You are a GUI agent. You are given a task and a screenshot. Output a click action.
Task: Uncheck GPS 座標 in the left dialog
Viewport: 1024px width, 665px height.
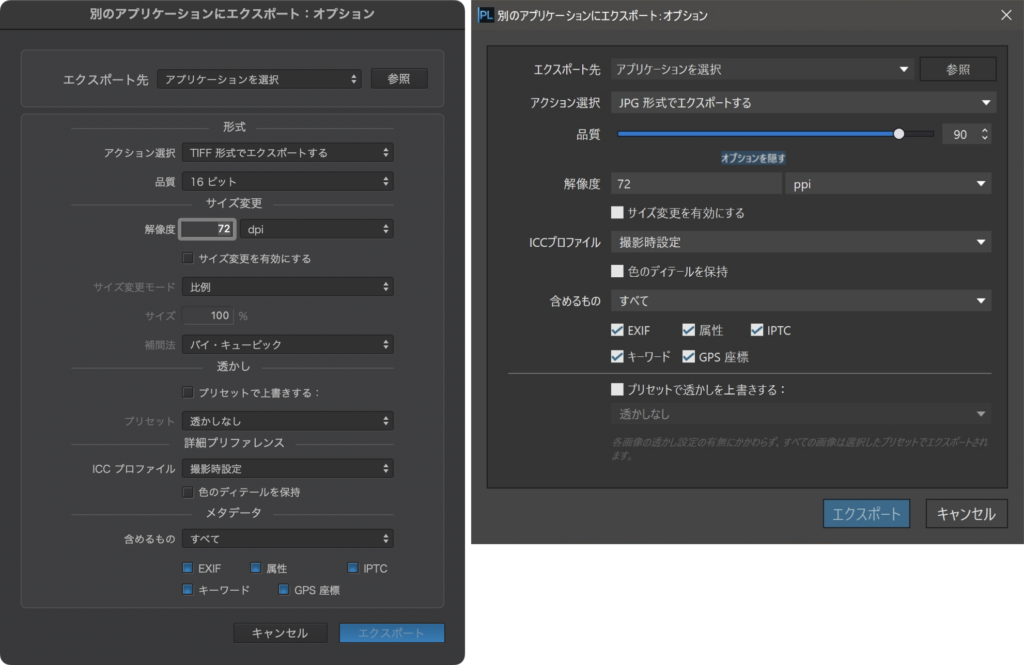point(283,589)
